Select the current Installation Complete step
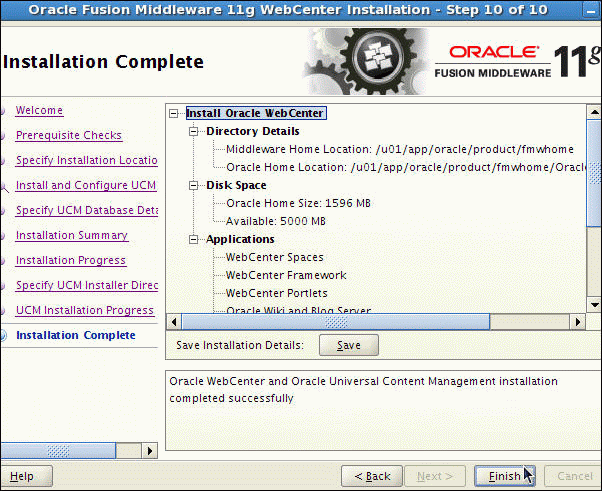 tap(76, 335)
